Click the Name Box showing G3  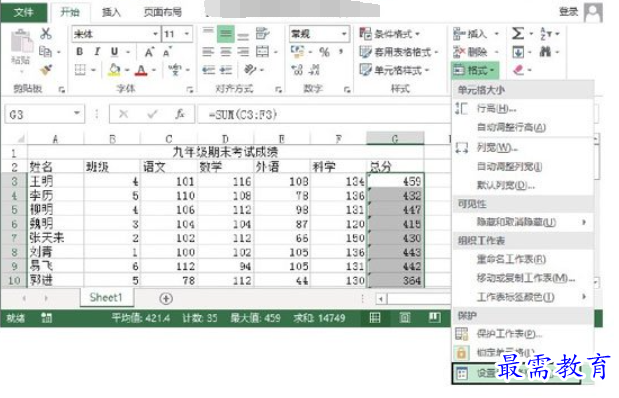tap(44, 115)
